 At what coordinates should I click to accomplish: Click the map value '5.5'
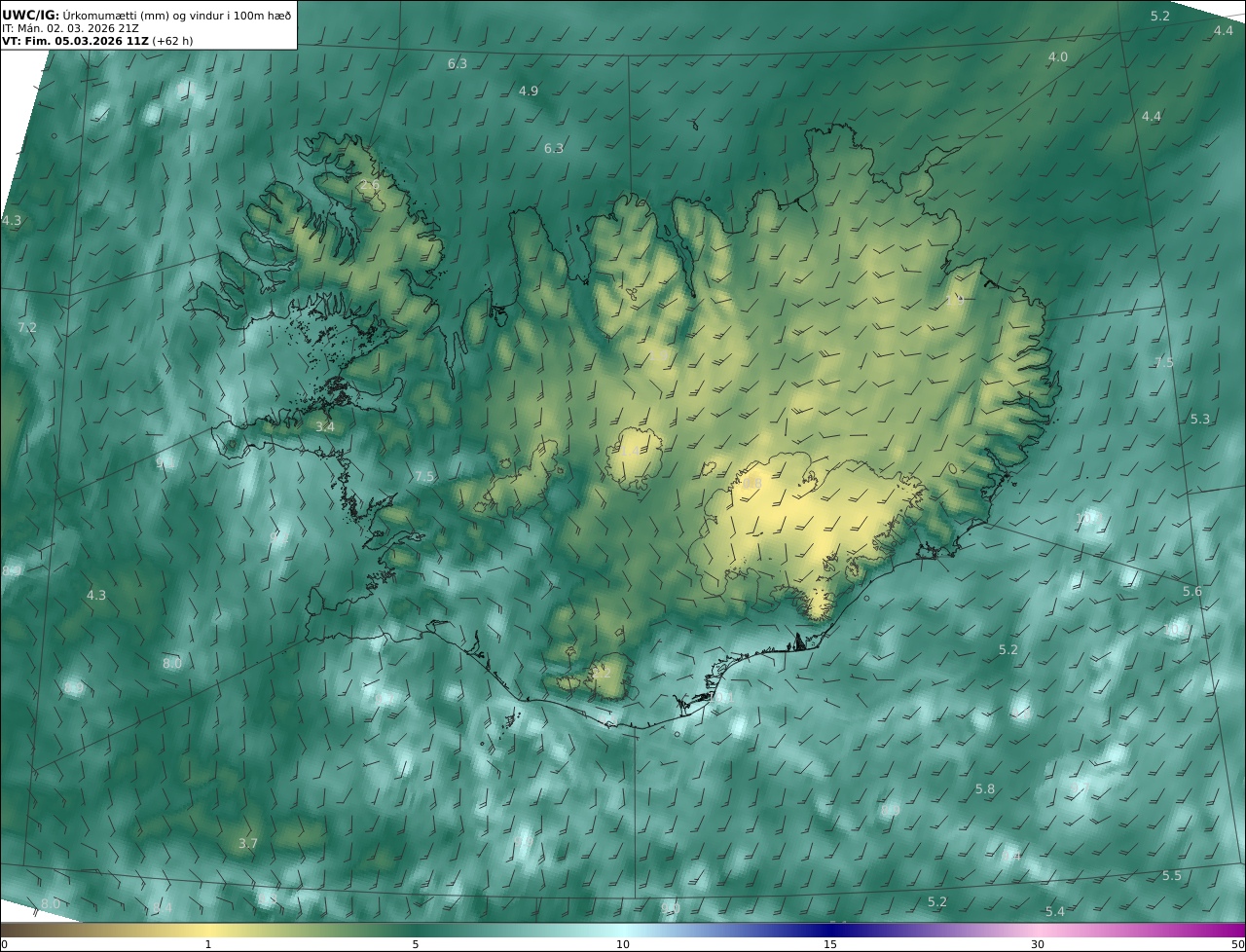[x=1172, y=876]
